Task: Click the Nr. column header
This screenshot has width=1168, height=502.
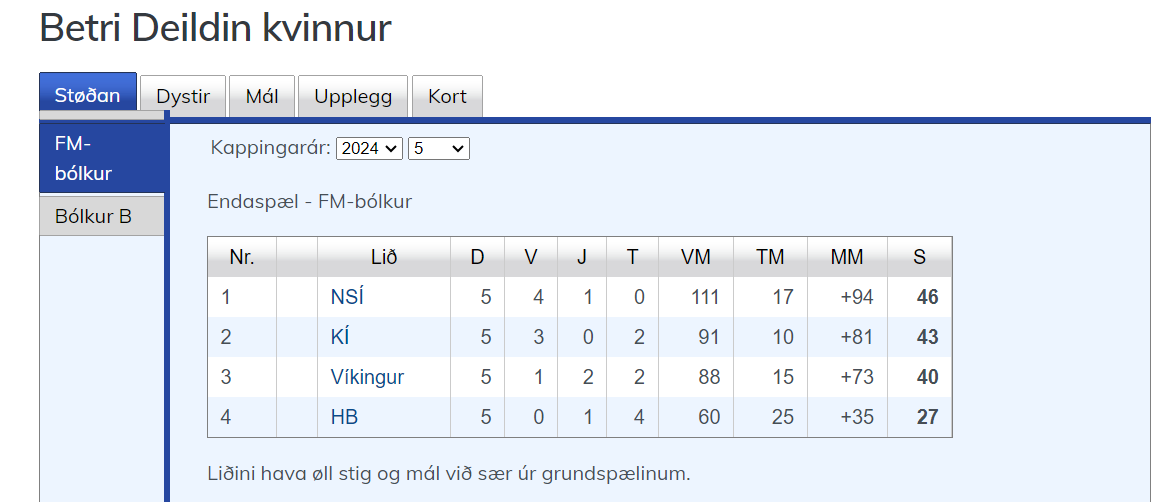Action: (241, 257)
